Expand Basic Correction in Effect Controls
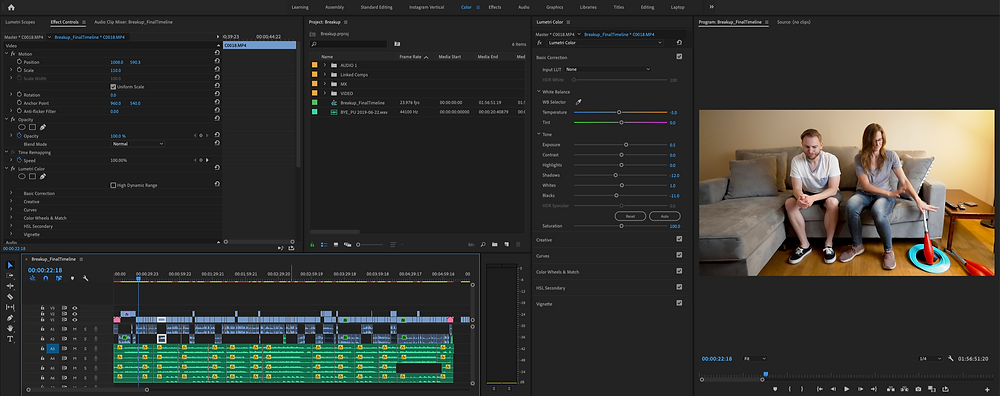The width and height of the screenshot is (1000, 396). click(x=11, y=193)
